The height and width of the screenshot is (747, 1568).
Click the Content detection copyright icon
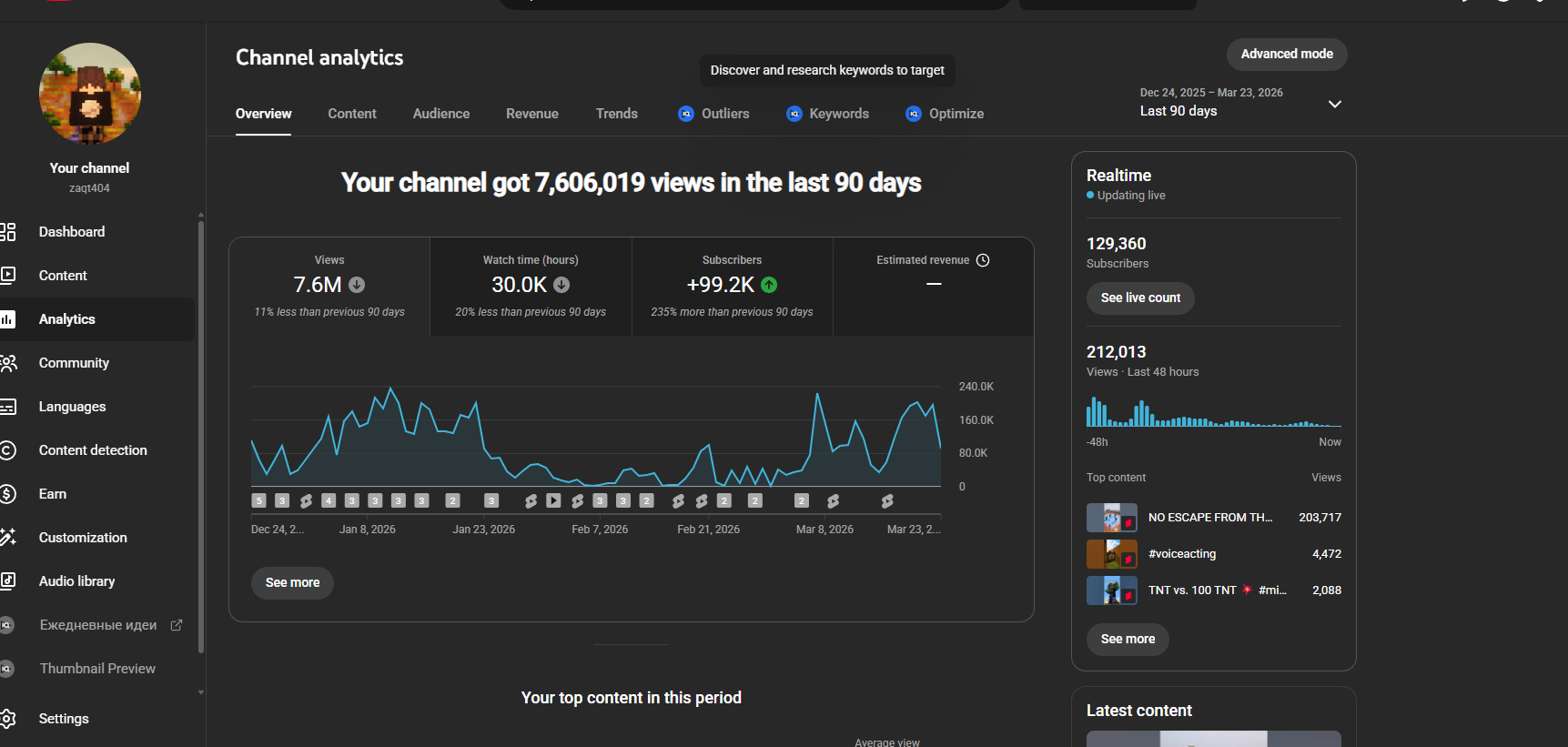click(8, 450)
